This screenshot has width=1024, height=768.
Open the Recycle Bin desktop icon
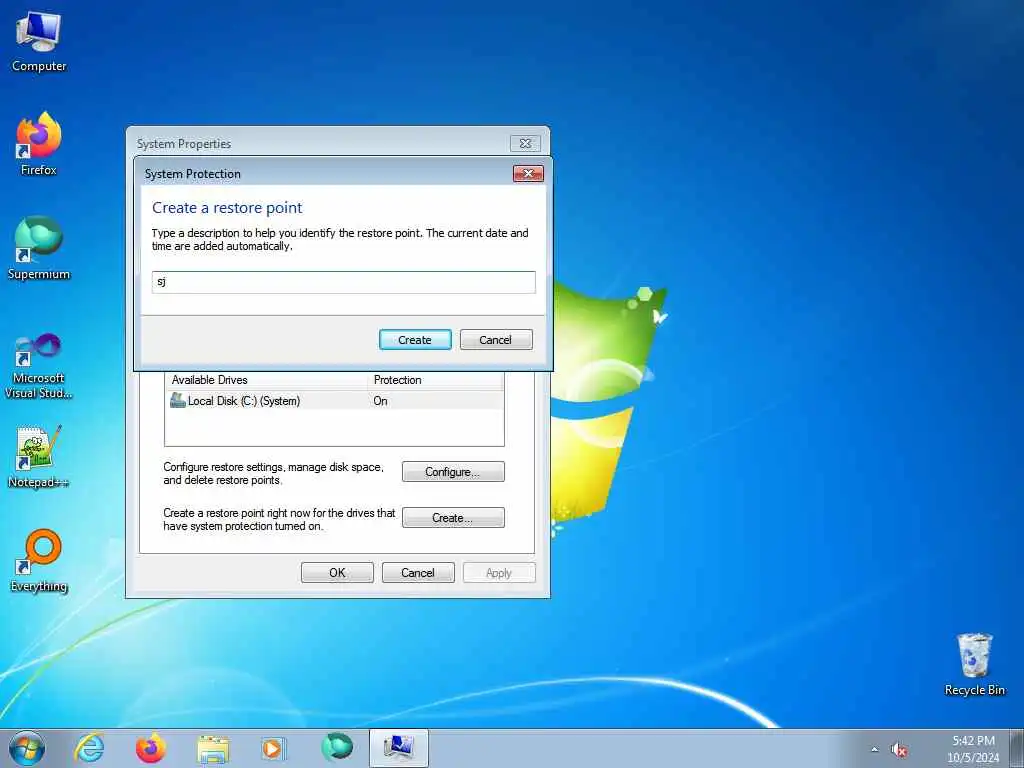[x=974, y=664]
